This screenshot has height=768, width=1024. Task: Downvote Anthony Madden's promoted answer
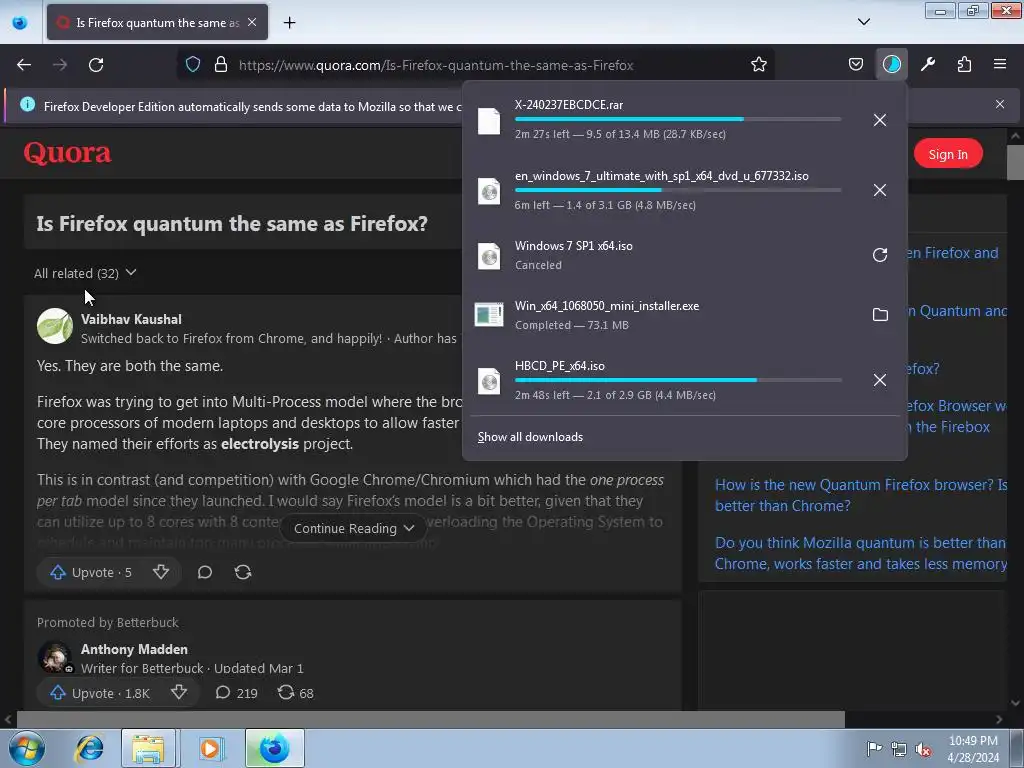[179, 692]
